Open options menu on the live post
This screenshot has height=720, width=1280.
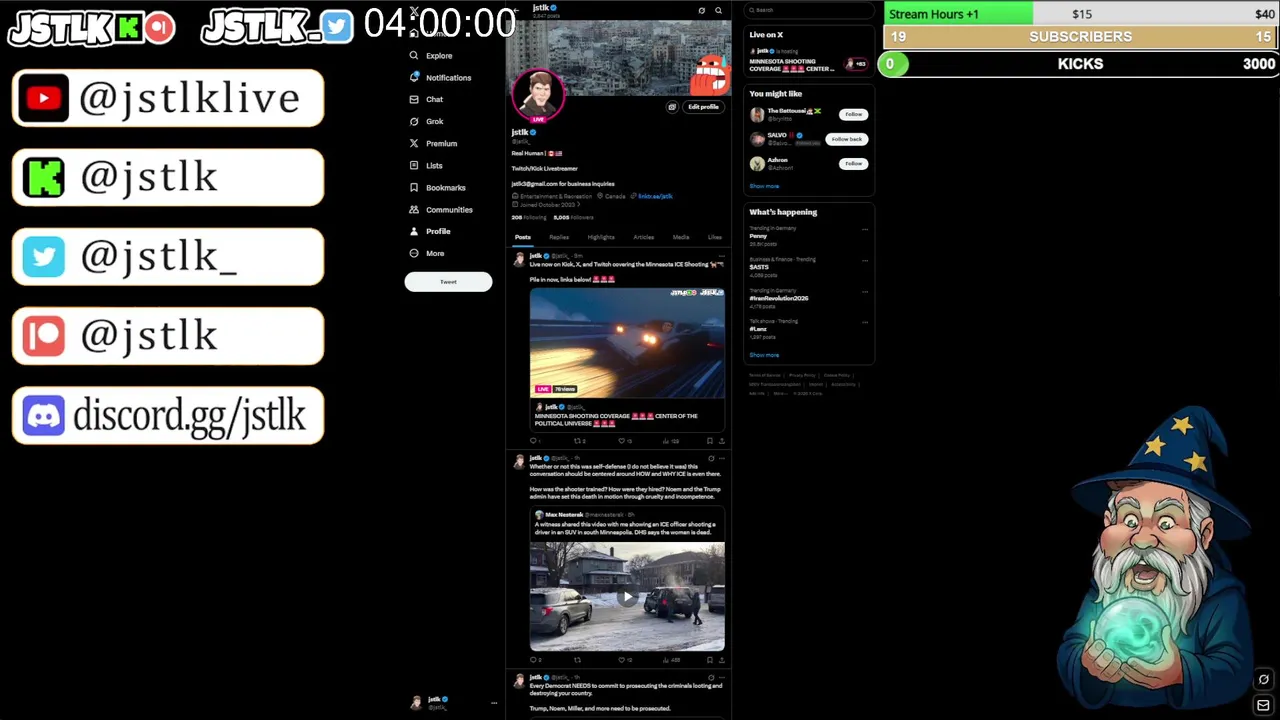click(x=721, y=257)
